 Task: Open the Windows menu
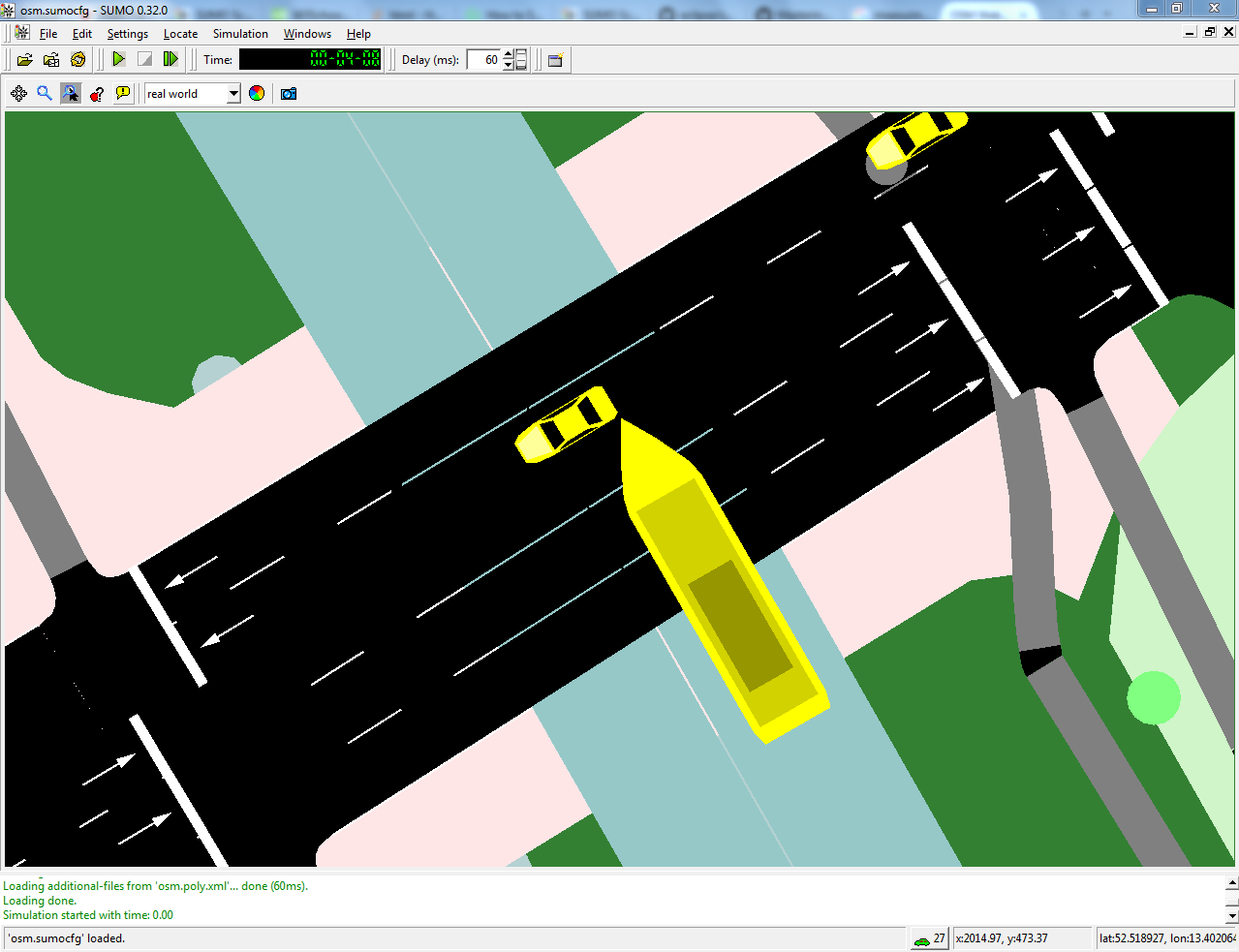(307, 34)
